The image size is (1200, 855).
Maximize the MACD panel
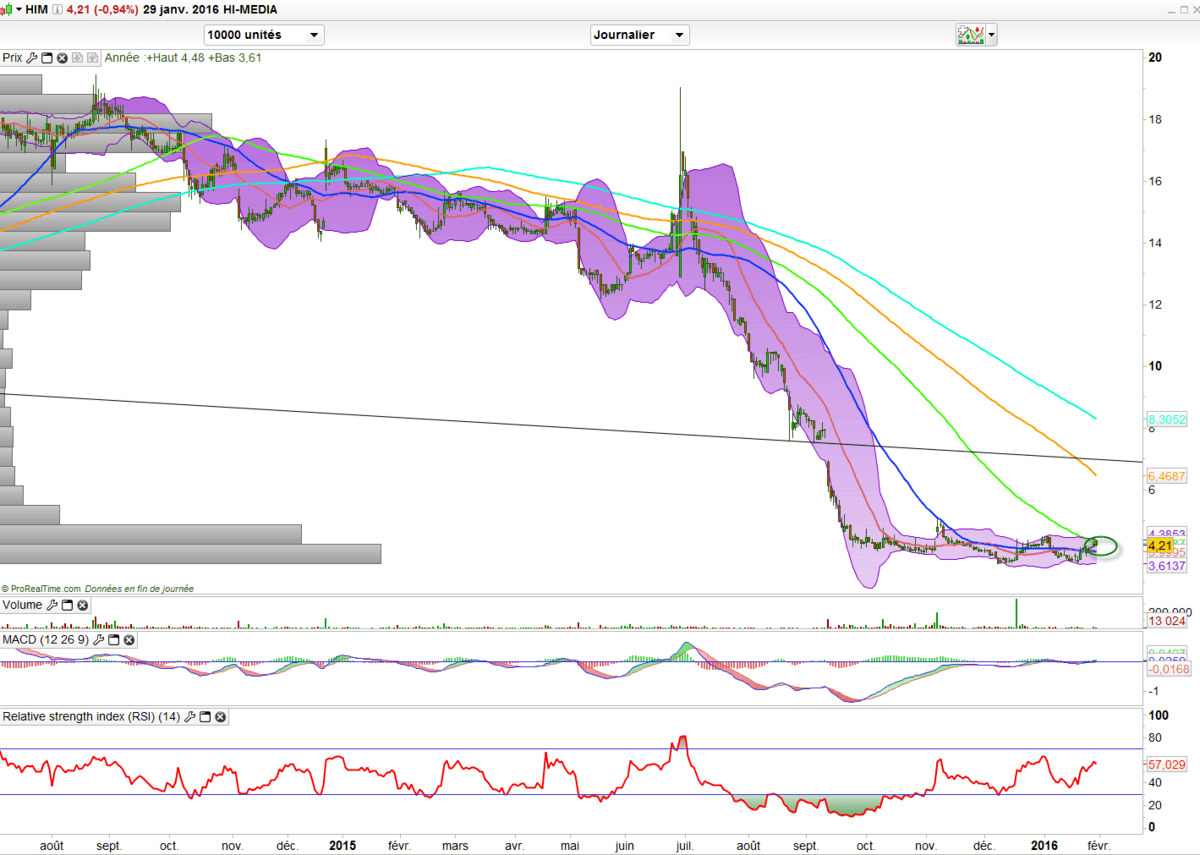point(114,639)
